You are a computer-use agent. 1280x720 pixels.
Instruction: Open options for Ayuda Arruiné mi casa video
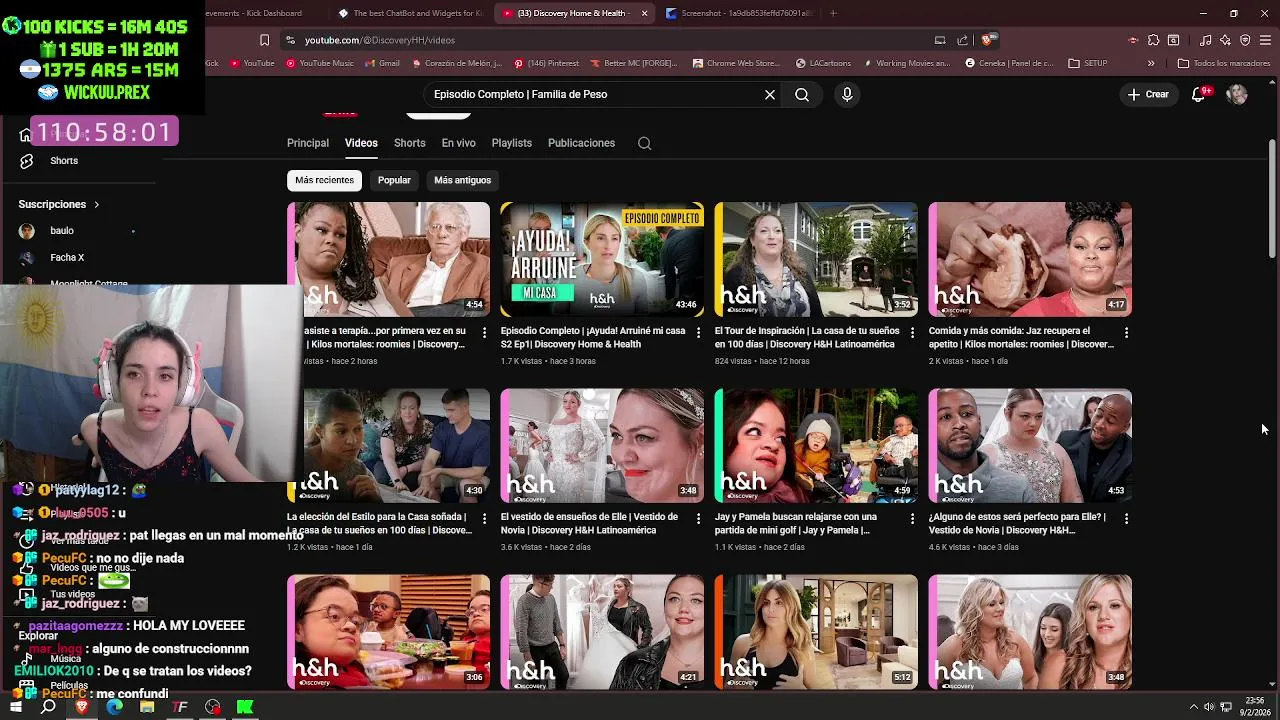[x=698, y=332]
